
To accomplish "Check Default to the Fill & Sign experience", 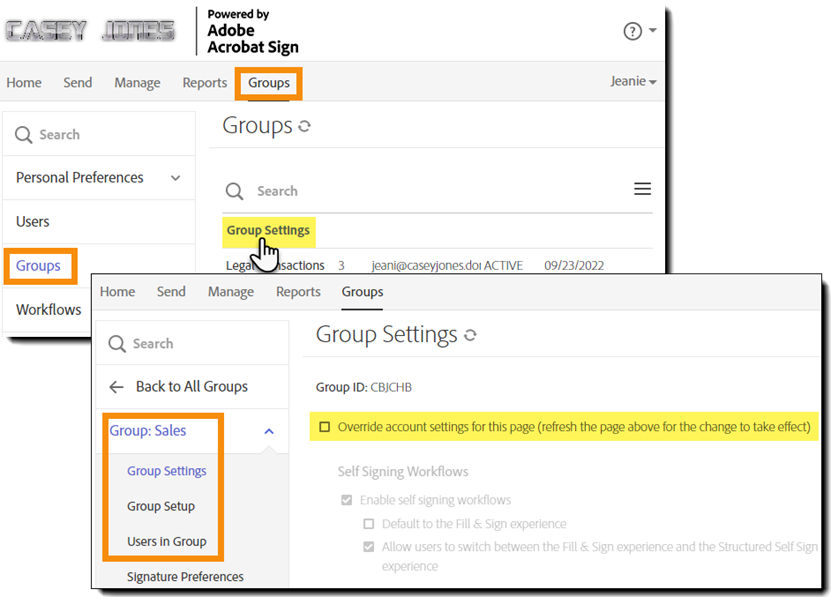I will coord(369,524).
